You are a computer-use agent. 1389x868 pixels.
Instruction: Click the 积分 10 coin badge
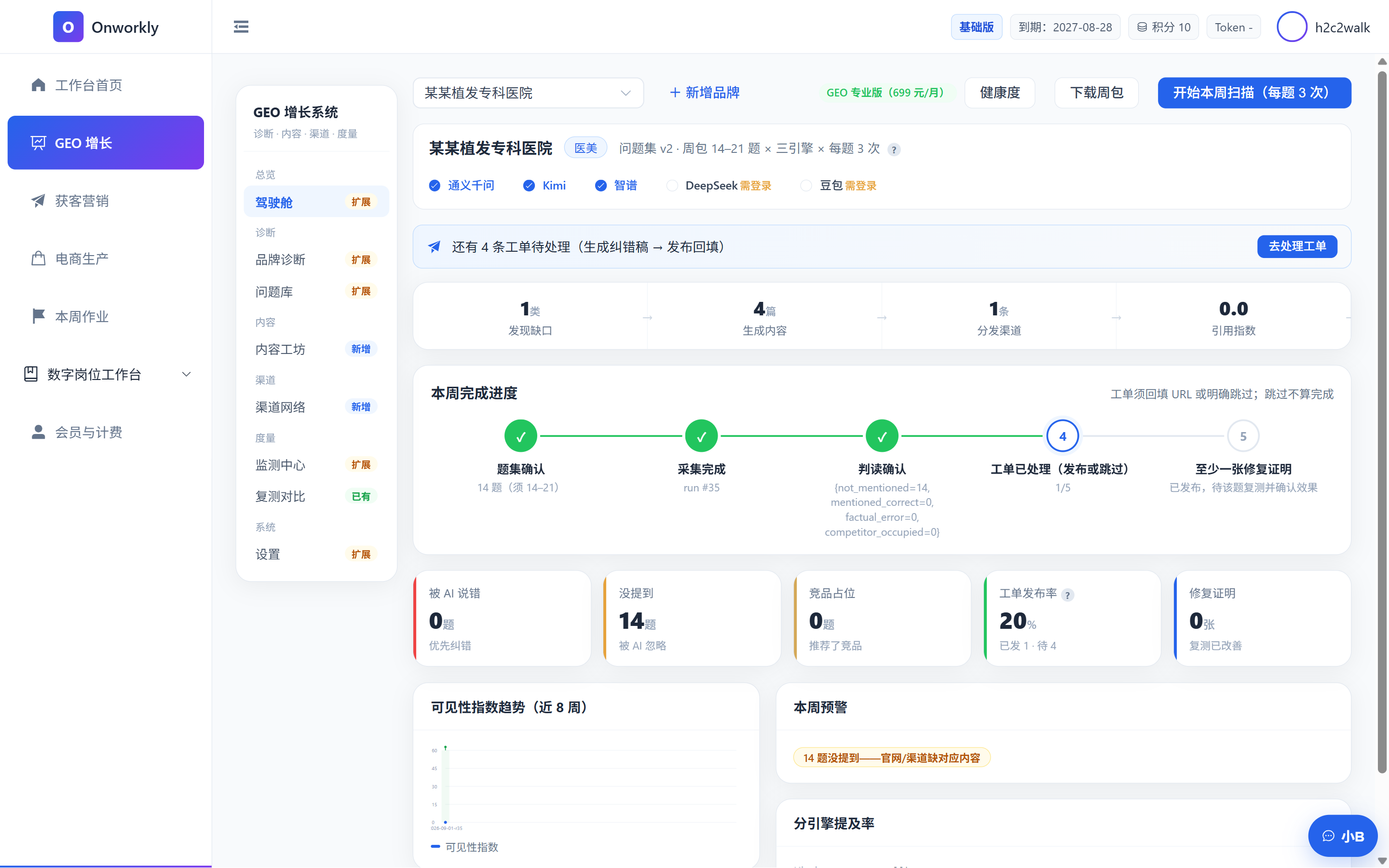1163,27
